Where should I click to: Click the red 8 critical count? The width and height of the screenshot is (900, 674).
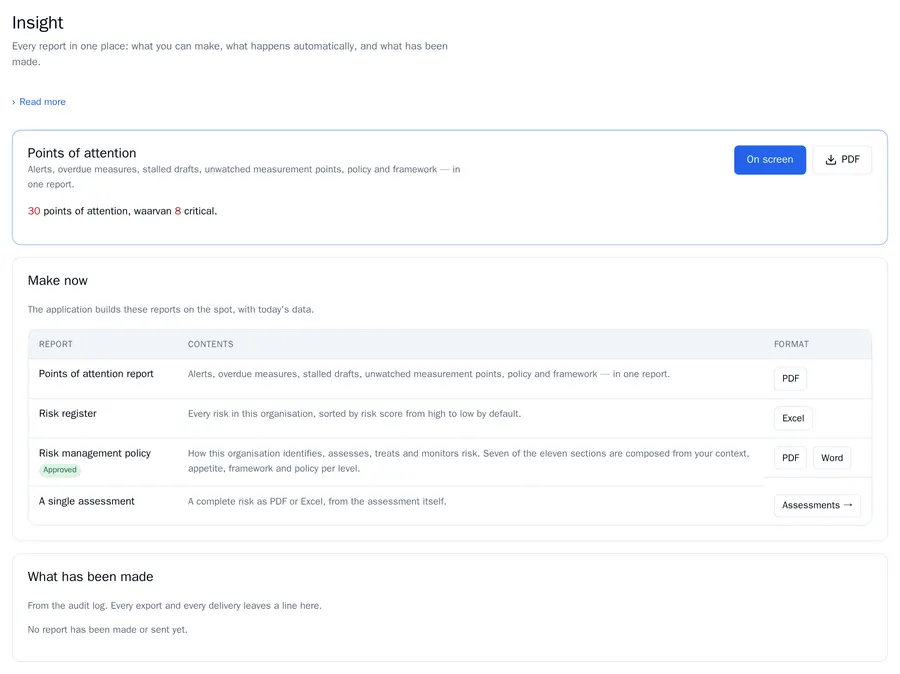[178, 211]
